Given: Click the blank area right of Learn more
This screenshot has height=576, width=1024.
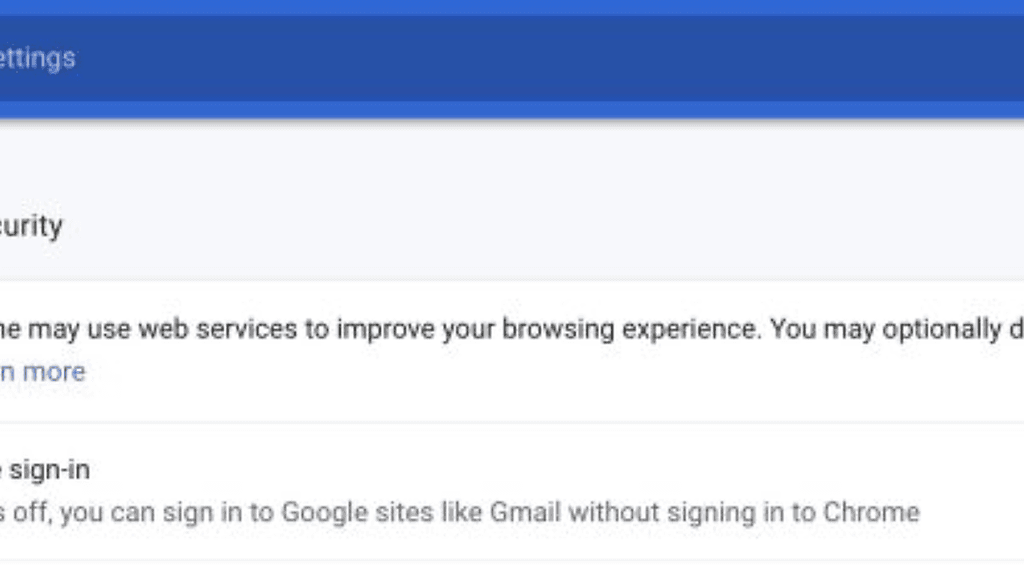Looking at the screenshot, I should (500, 372).
